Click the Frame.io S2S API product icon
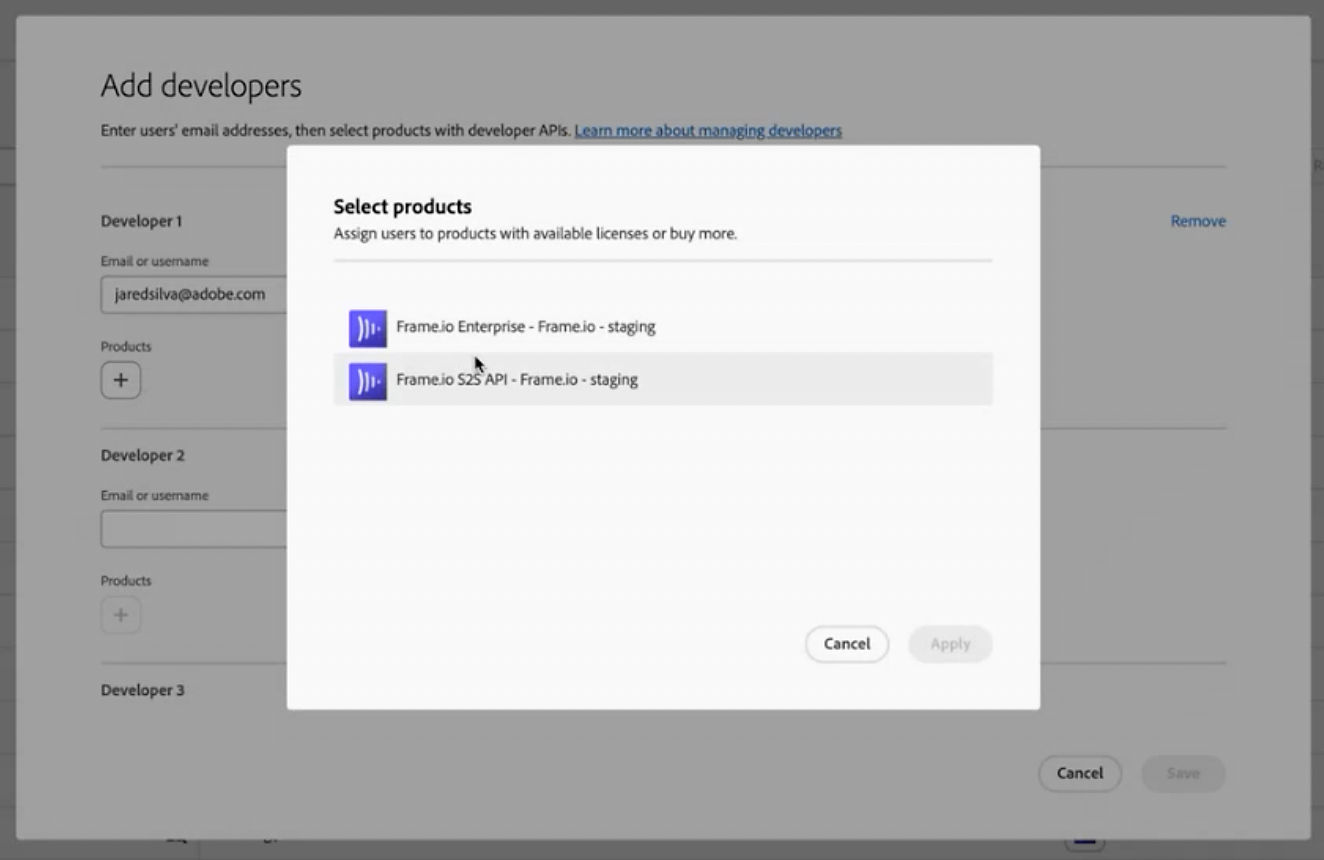The height and width of the screenshot is (860, 1324). click(x=367, y=381)
